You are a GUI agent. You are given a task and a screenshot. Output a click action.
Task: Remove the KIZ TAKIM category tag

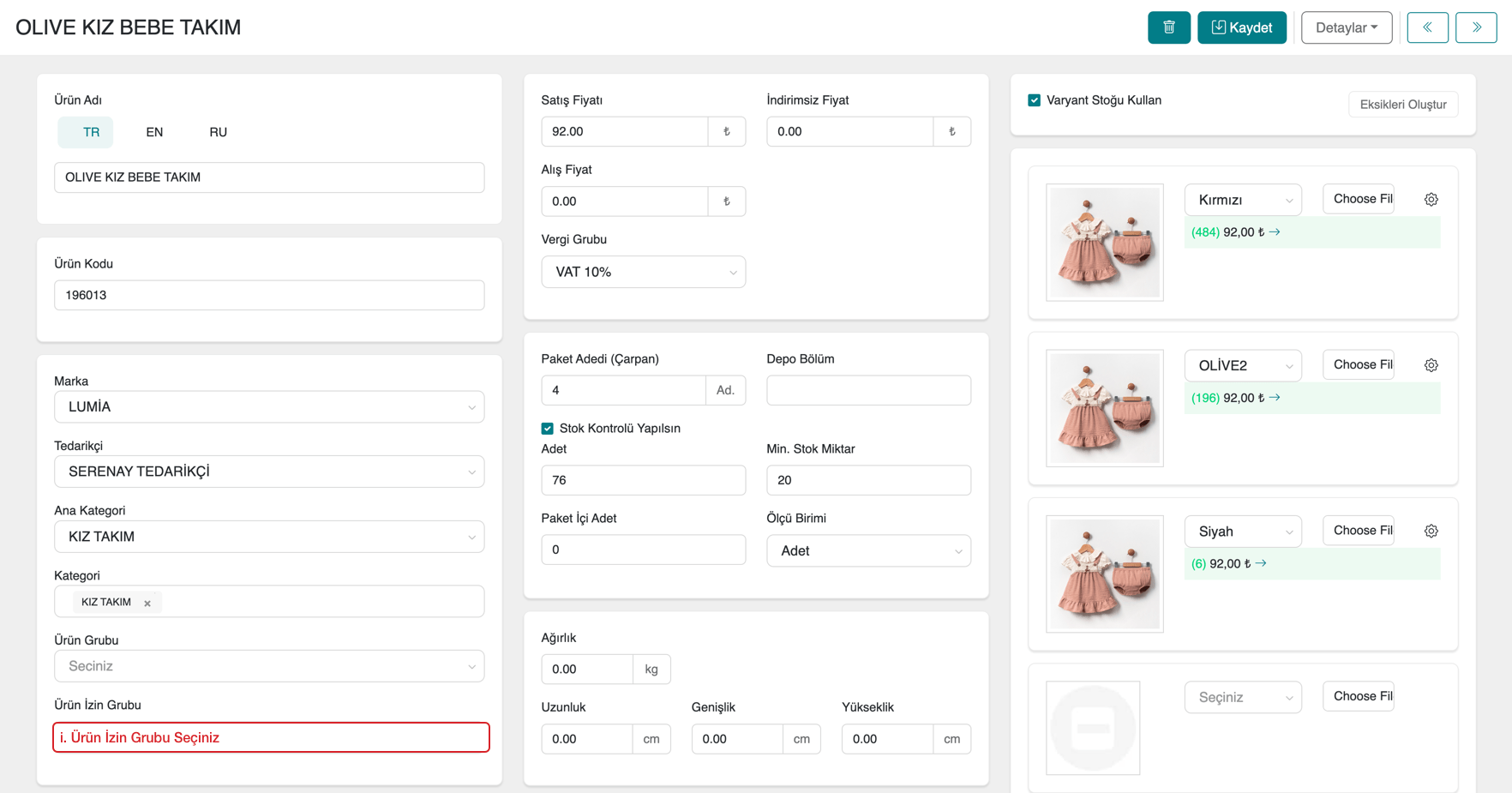(x=147, y=604)
